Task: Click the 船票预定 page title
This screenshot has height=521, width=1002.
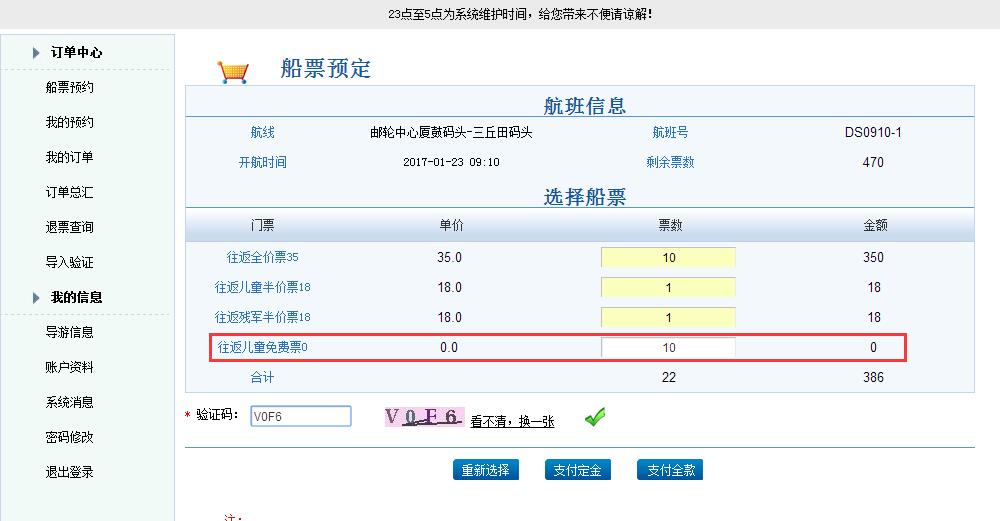Action: (326, 68)
